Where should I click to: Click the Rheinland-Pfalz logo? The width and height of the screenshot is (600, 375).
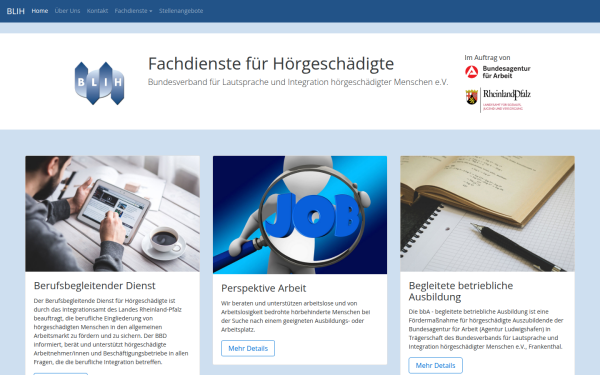coord(498,100)
